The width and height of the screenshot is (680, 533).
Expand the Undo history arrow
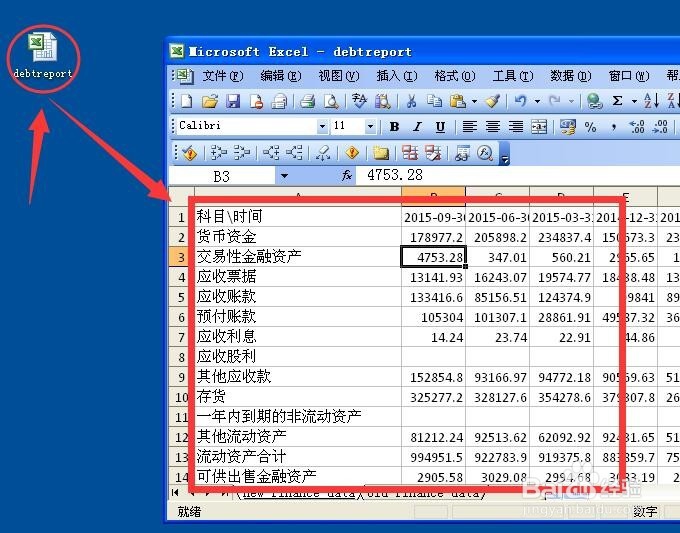click(x=537, y=102)
